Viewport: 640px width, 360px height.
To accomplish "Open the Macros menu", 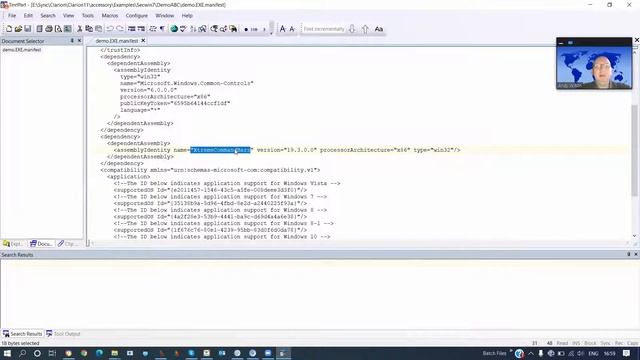I will coord(110,16).
